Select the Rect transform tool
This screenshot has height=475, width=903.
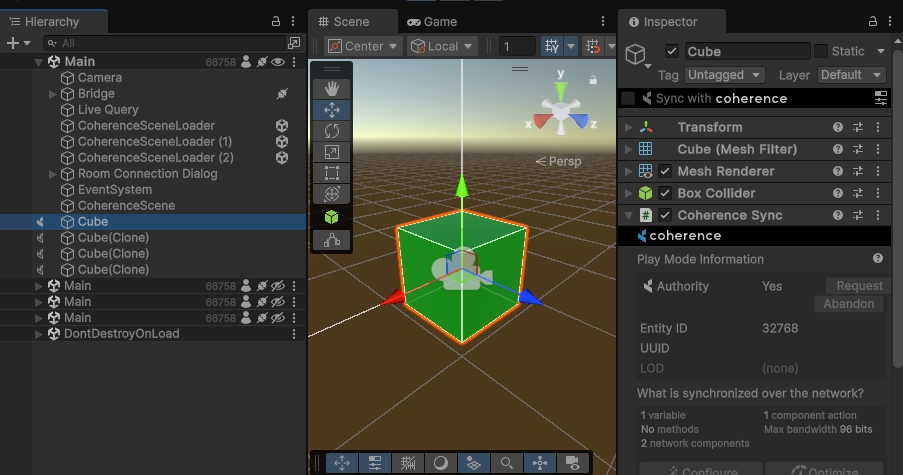click(331, 173)
